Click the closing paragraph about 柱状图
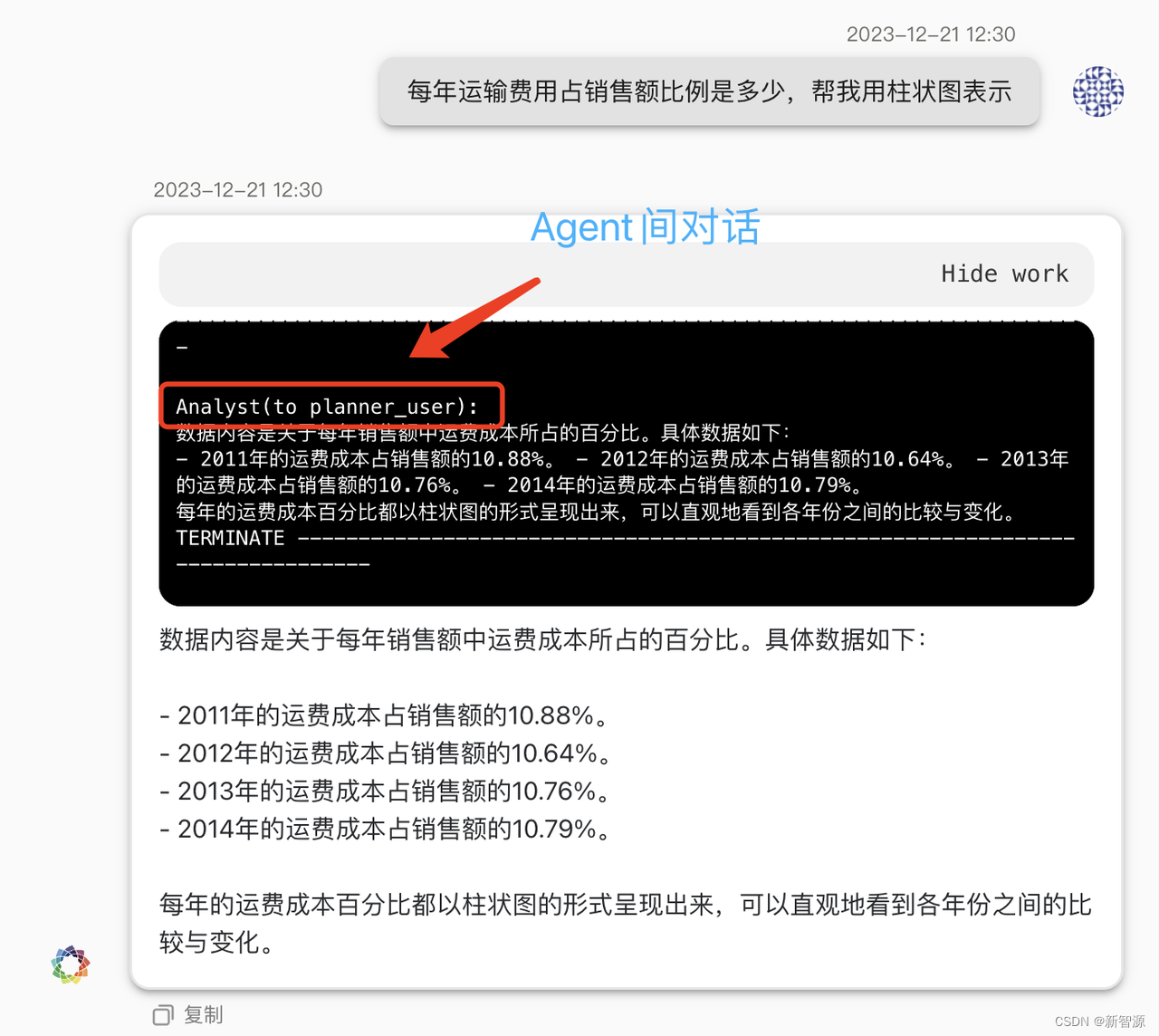 [x=626, y=923]
